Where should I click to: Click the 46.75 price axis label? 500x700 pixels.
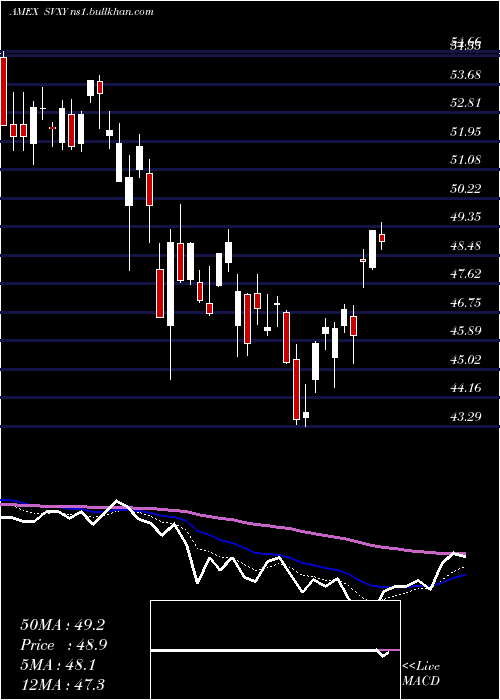(x=465, y=302)
